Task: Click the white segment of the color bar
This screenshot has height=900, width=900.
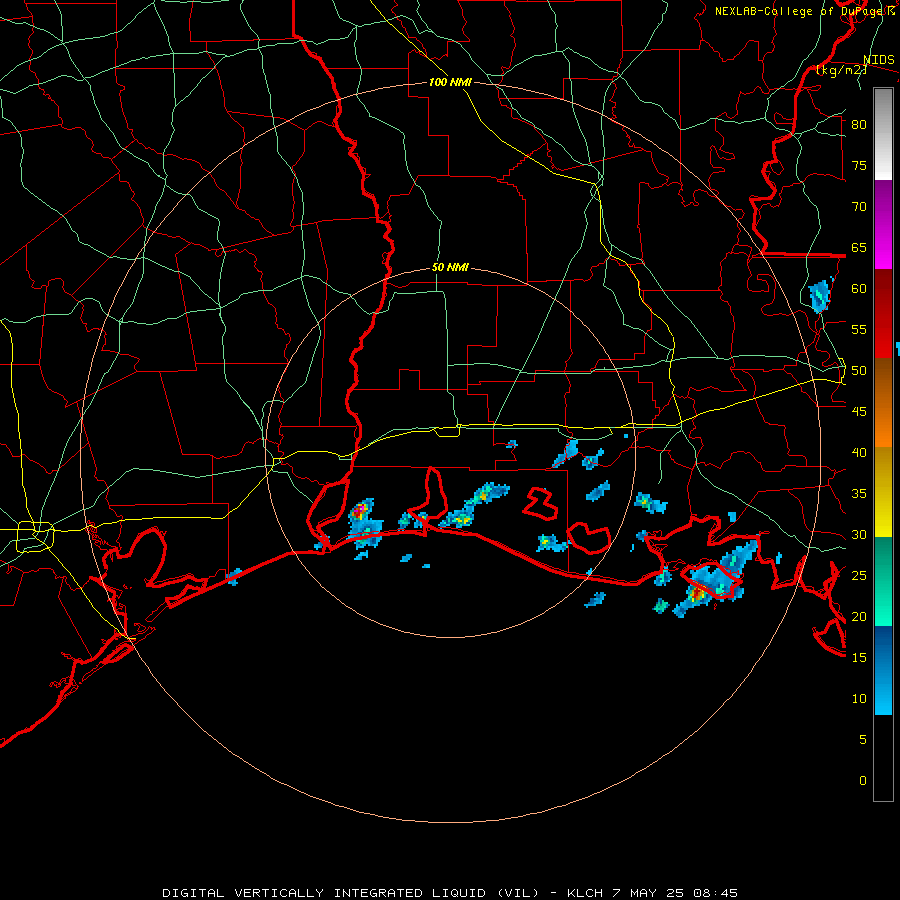Action: coord(883,135)
